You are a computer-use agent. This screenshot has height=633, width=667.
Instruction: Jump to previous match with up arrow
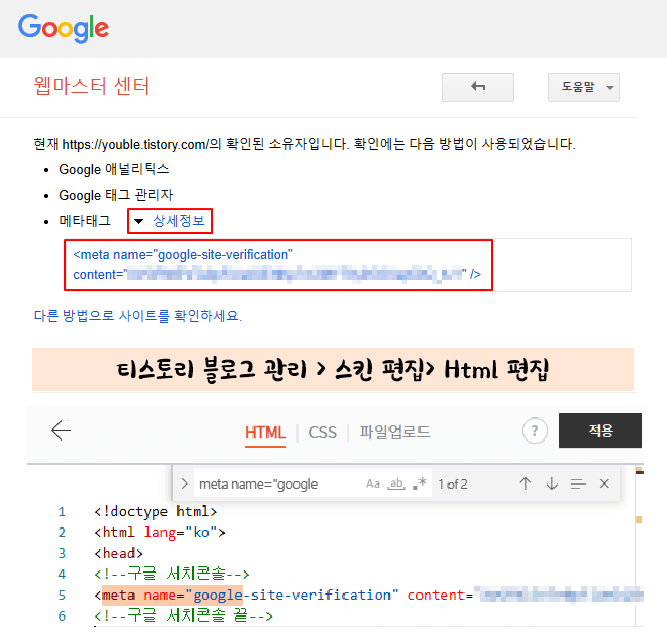525,484
